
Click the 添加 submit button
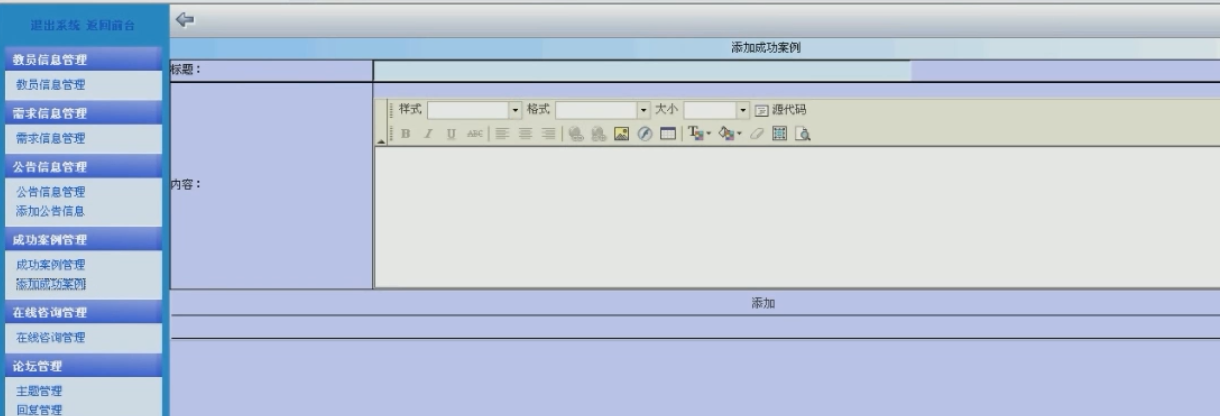763,302
